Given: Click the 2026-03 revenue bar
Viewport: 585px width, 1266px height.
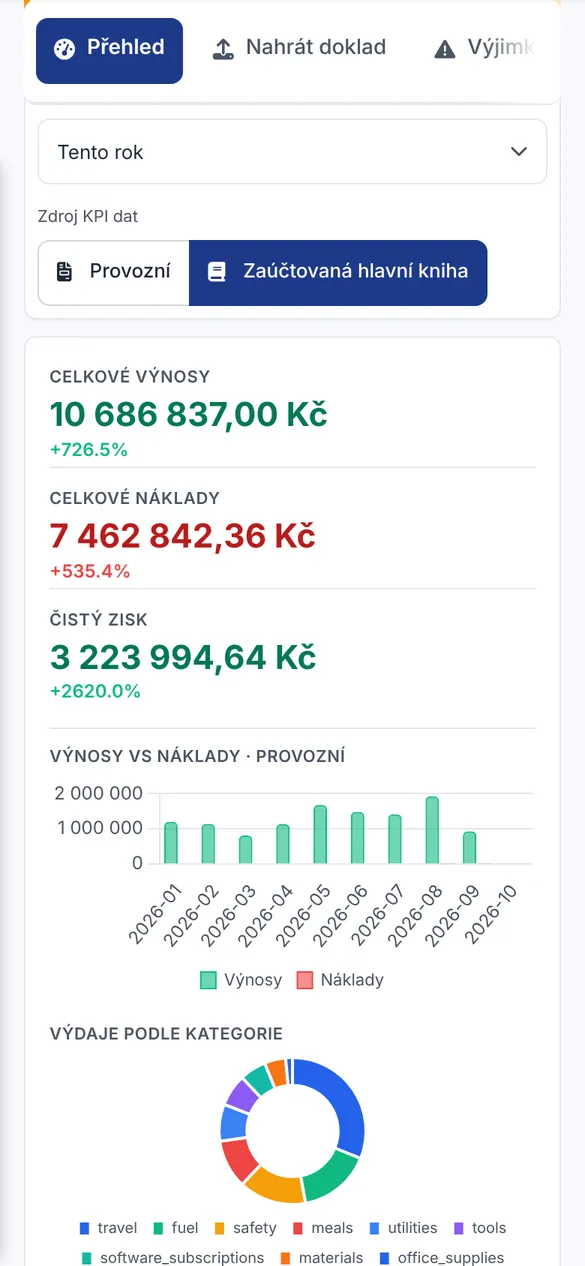Looking at the screenshot, I should point(245,850).
